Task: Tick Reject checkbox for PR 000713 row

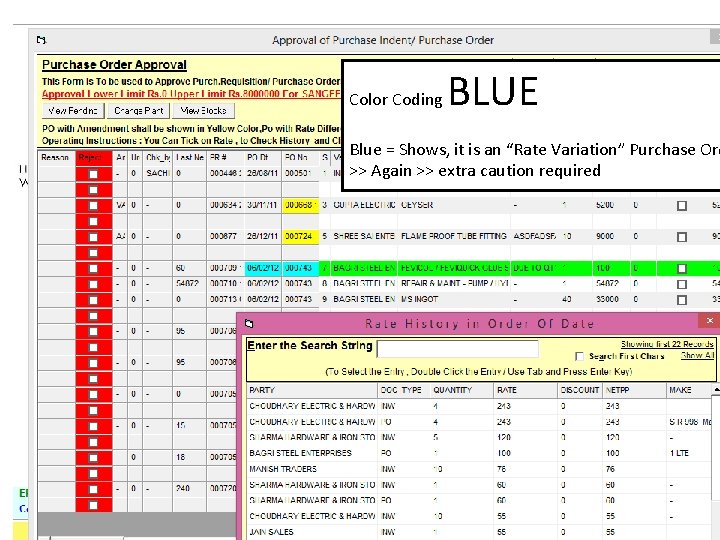Action: pyautogui.click(x=93, y=300)
